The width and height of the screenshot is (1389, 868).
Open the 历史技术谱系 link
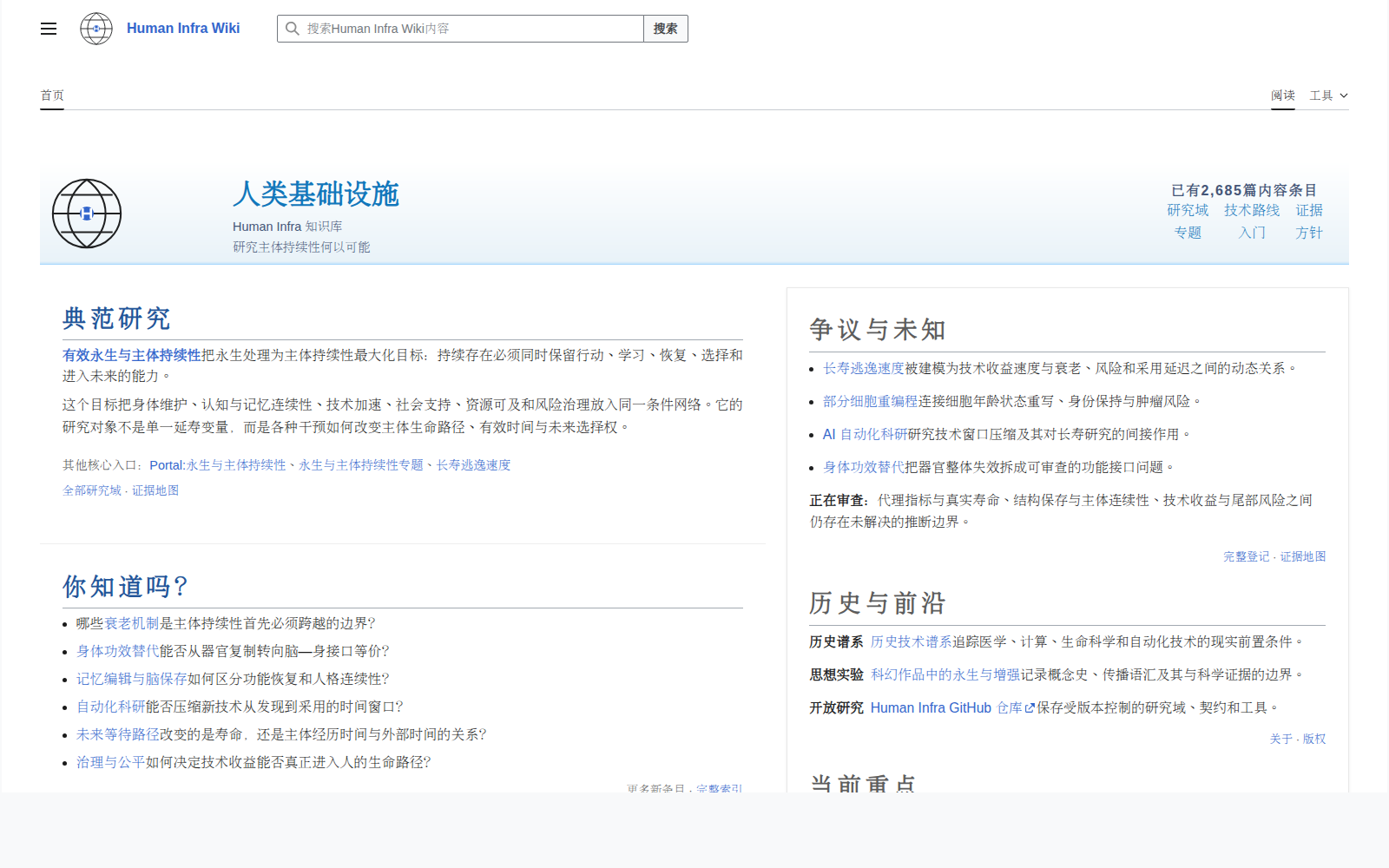tap(912, 641)
